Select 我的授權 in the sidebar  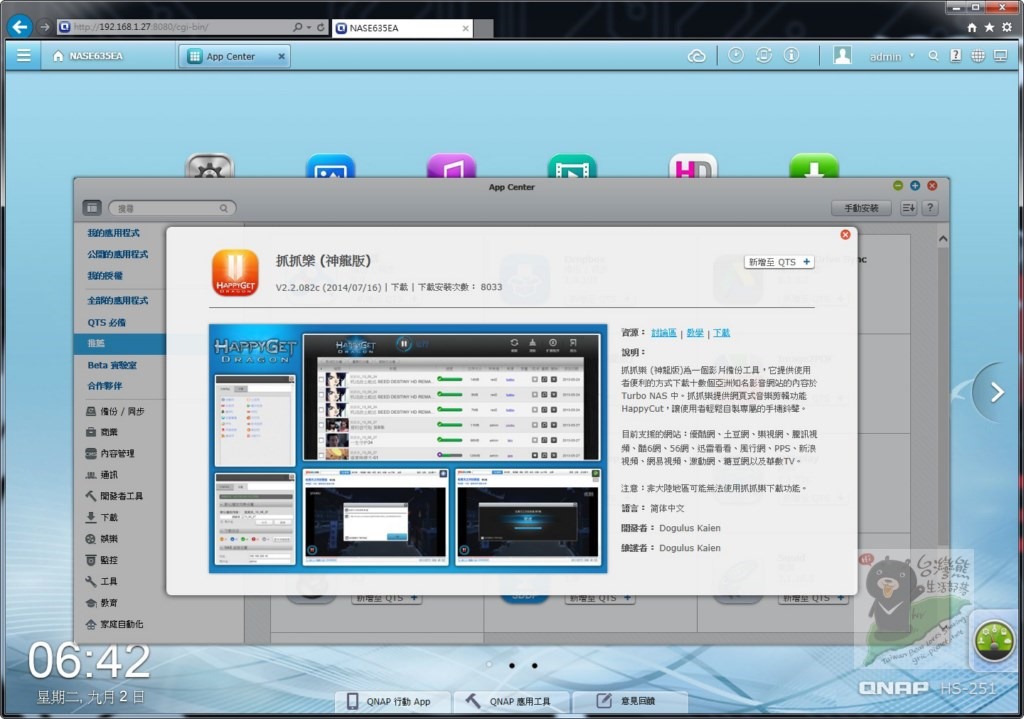click(104, 276)
